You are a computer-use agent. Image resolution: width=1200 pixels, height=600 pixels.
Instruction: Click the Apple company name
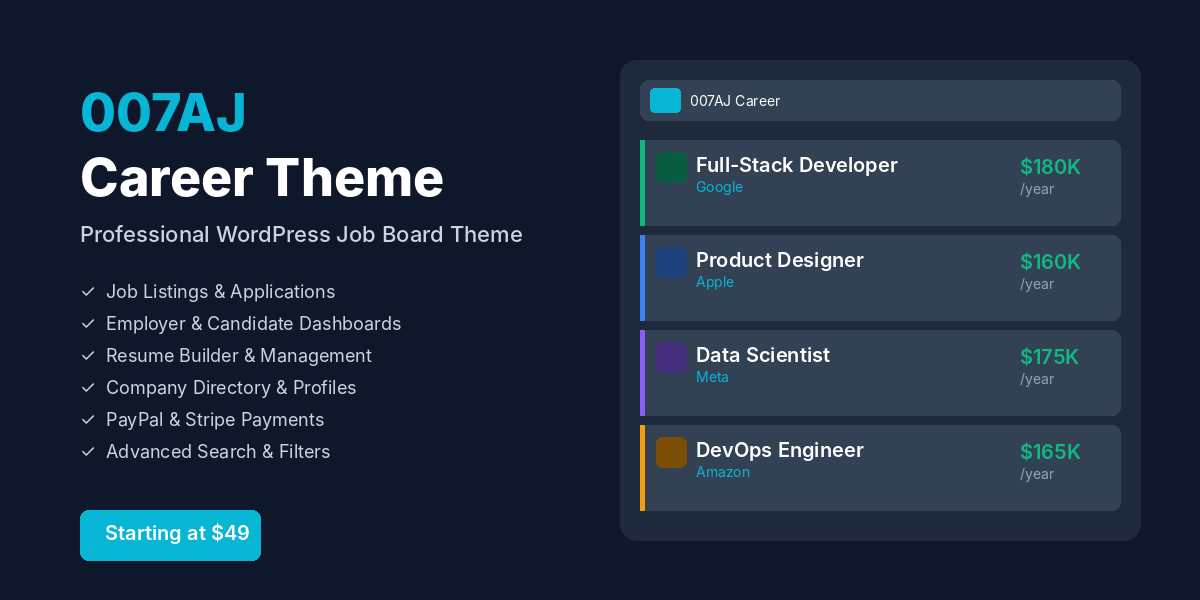coord(715,282)
